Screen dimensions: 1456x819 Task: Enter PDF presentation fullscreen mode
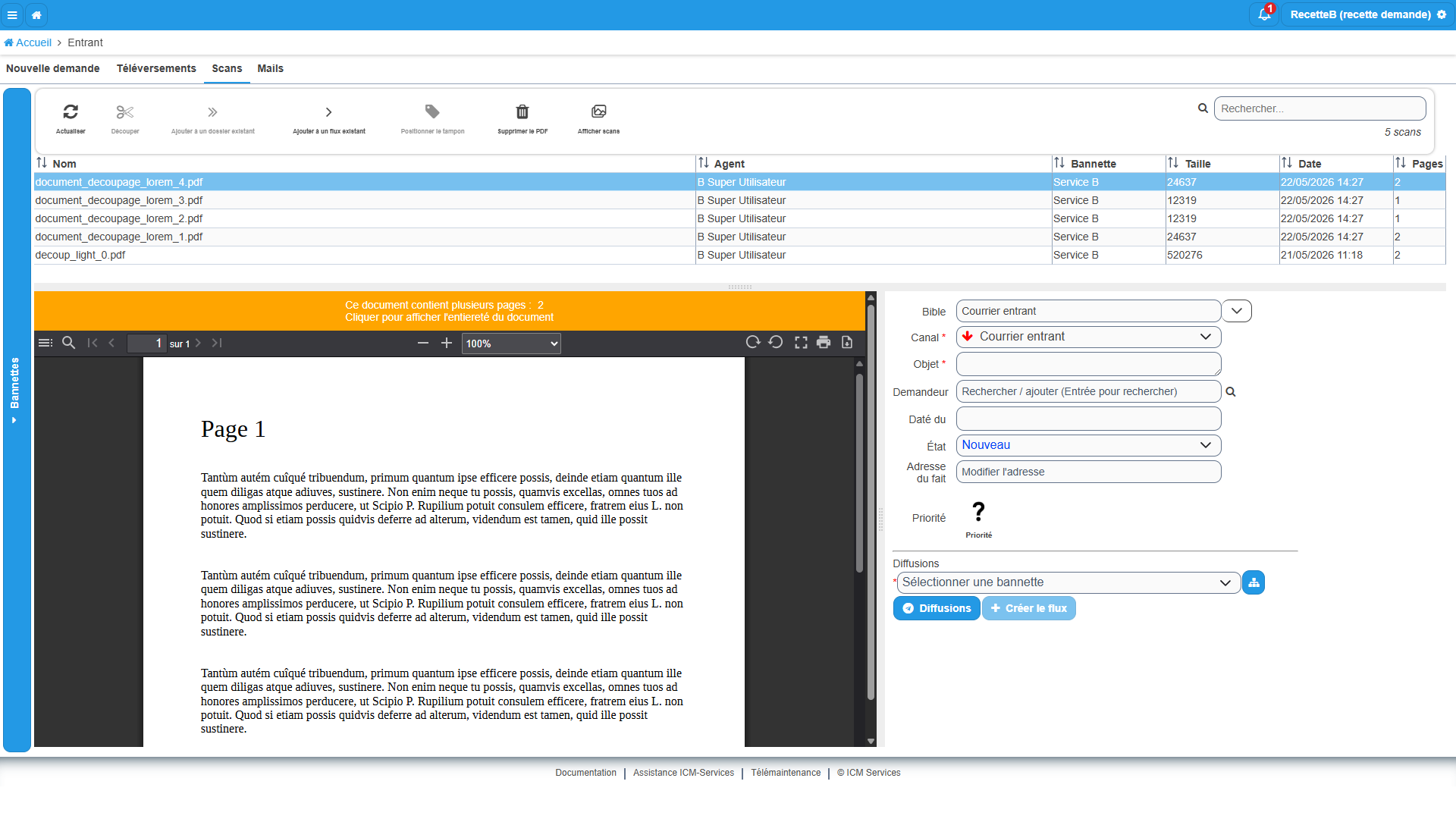click(x=801, y=343)
